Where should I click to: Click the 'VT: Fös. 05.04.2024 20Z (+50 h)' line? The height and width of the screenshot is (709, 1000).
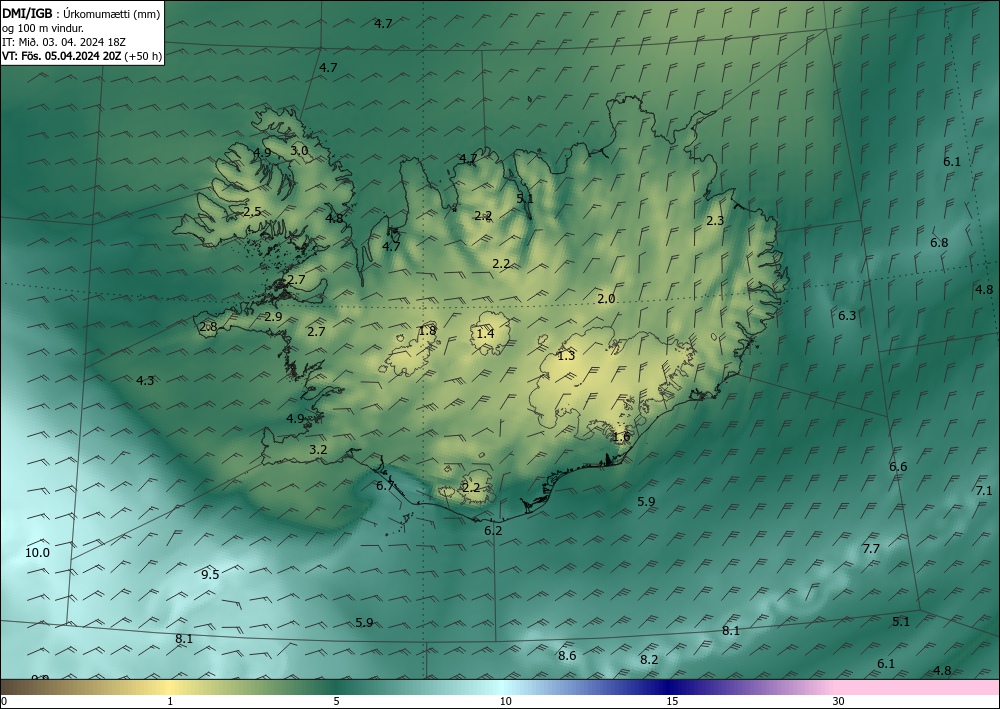click(x=82, y=56)
